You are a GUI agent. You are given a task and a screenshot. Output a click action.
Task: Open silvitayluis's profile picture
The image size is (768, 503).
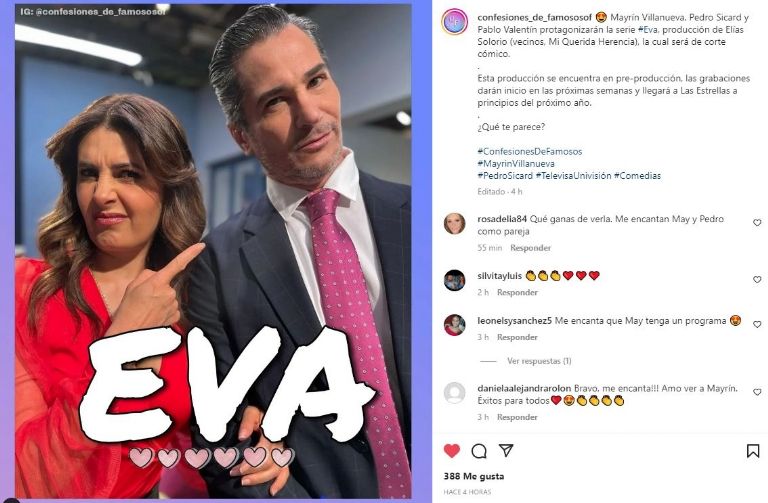coord(455,281)
